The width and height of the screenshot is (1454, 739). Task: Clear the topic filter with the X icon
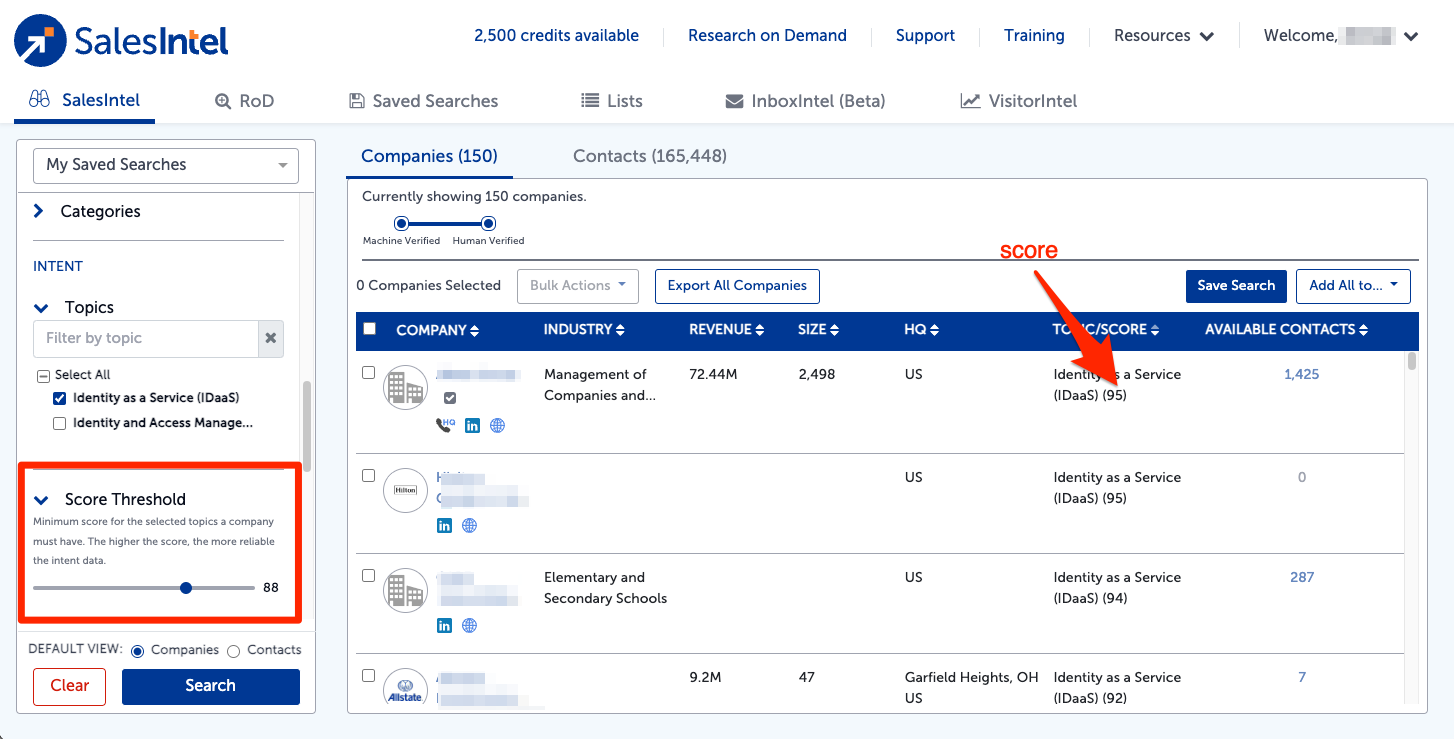click(271, 338)
